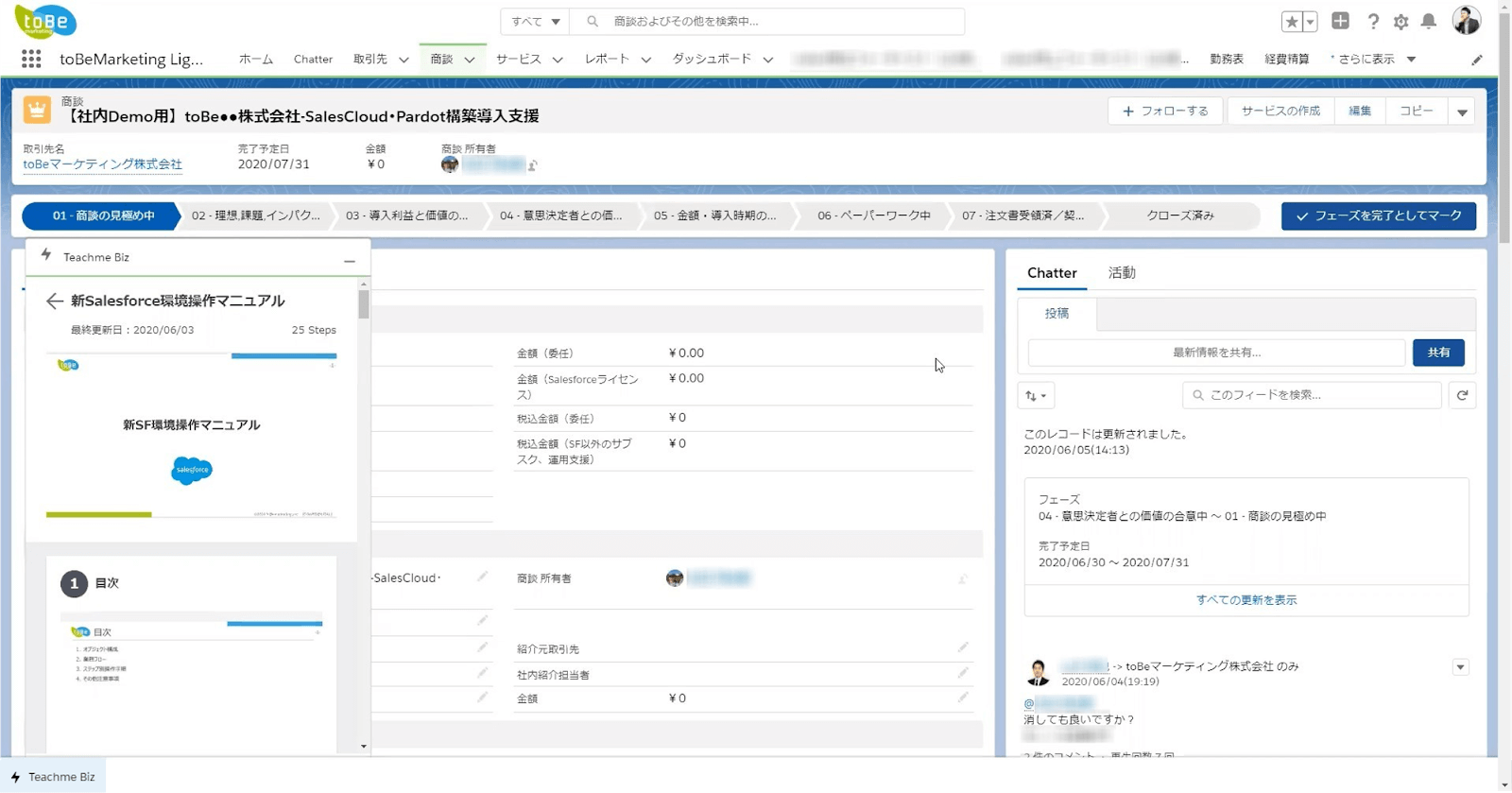The width and height of the screenshot is (1512, 793).
Task: Select stage 06 - ペーパーワーク中
Action: click(874, 216)
